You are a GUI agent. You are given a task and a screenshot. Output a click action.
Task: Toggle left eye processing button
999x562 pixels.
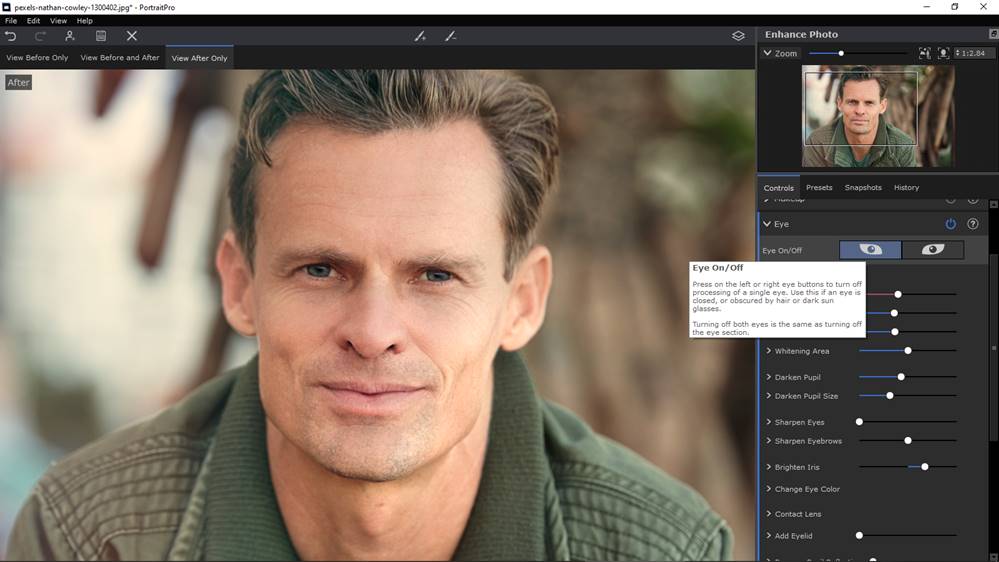point(870,250)
